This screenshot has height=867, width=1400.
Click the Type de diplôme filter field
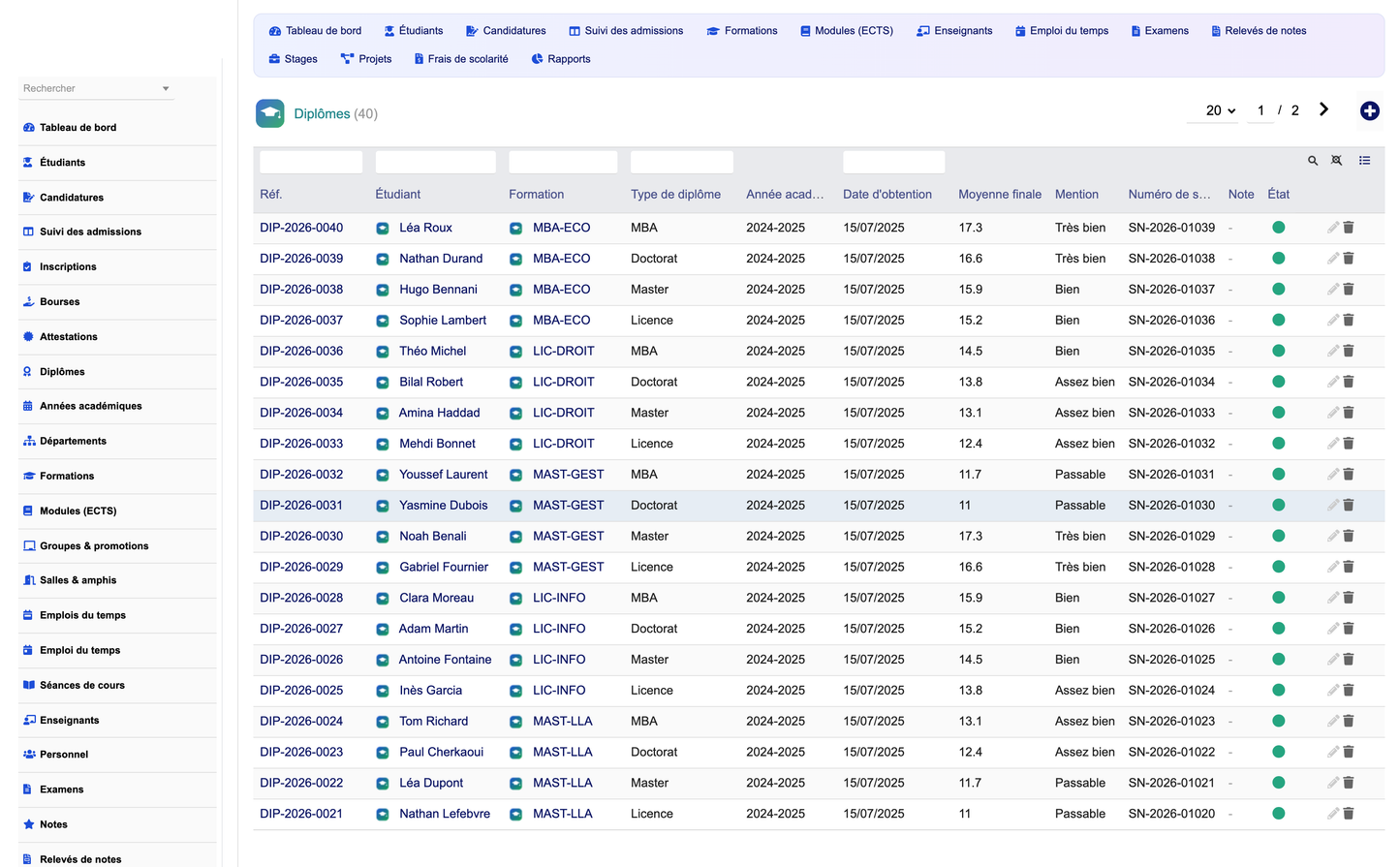pyautogui.click(x=682, y=162)
